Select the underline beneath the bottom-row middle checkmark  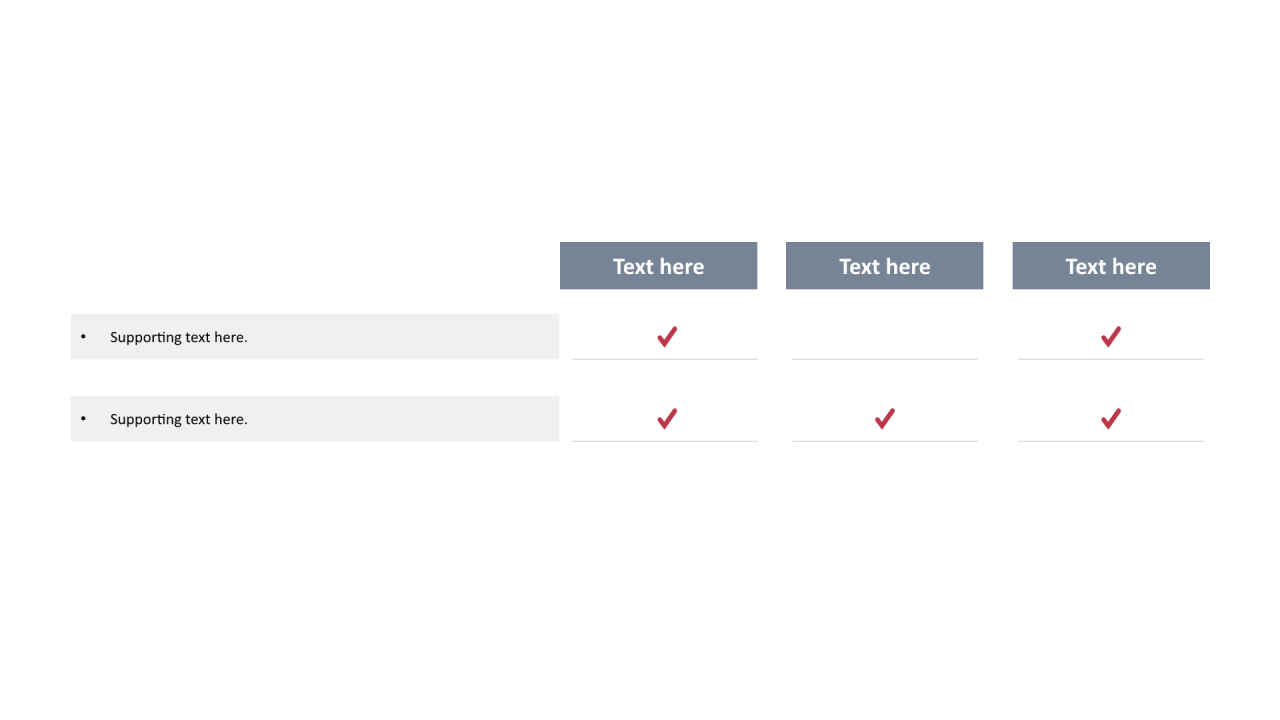(x=884, y=441)
